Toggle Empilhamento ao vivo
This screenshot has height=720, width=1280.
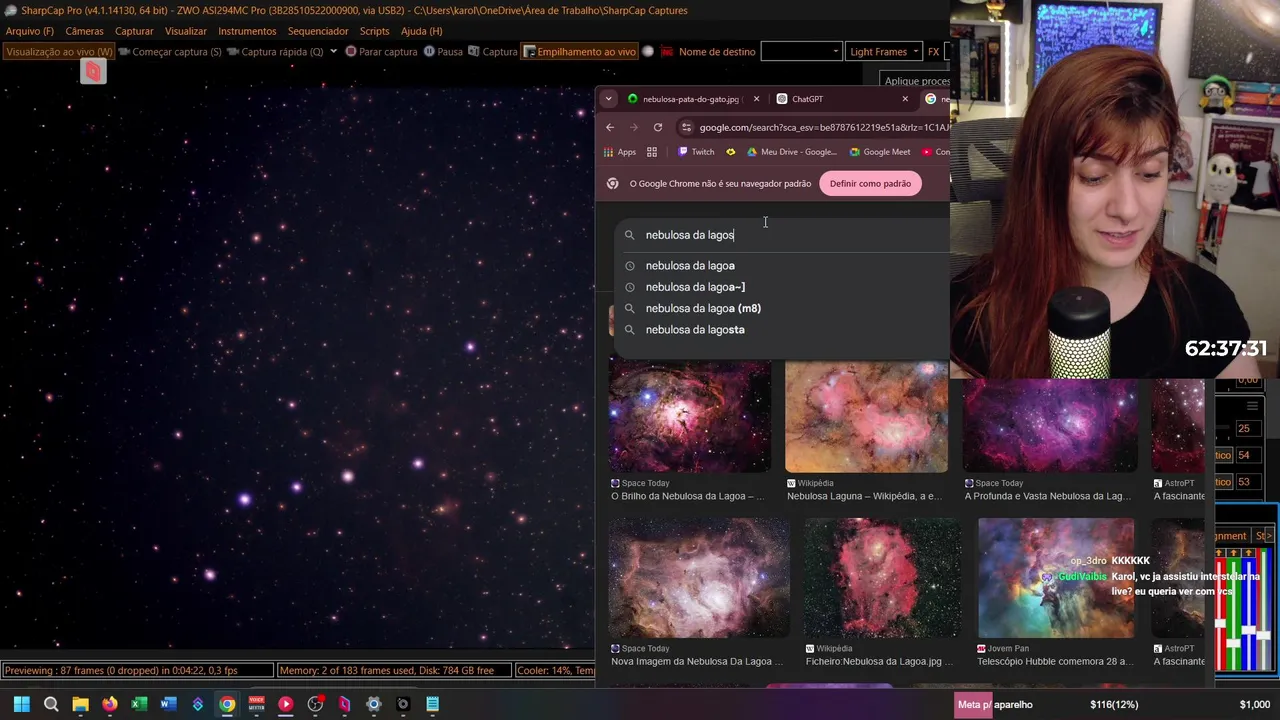579,52
